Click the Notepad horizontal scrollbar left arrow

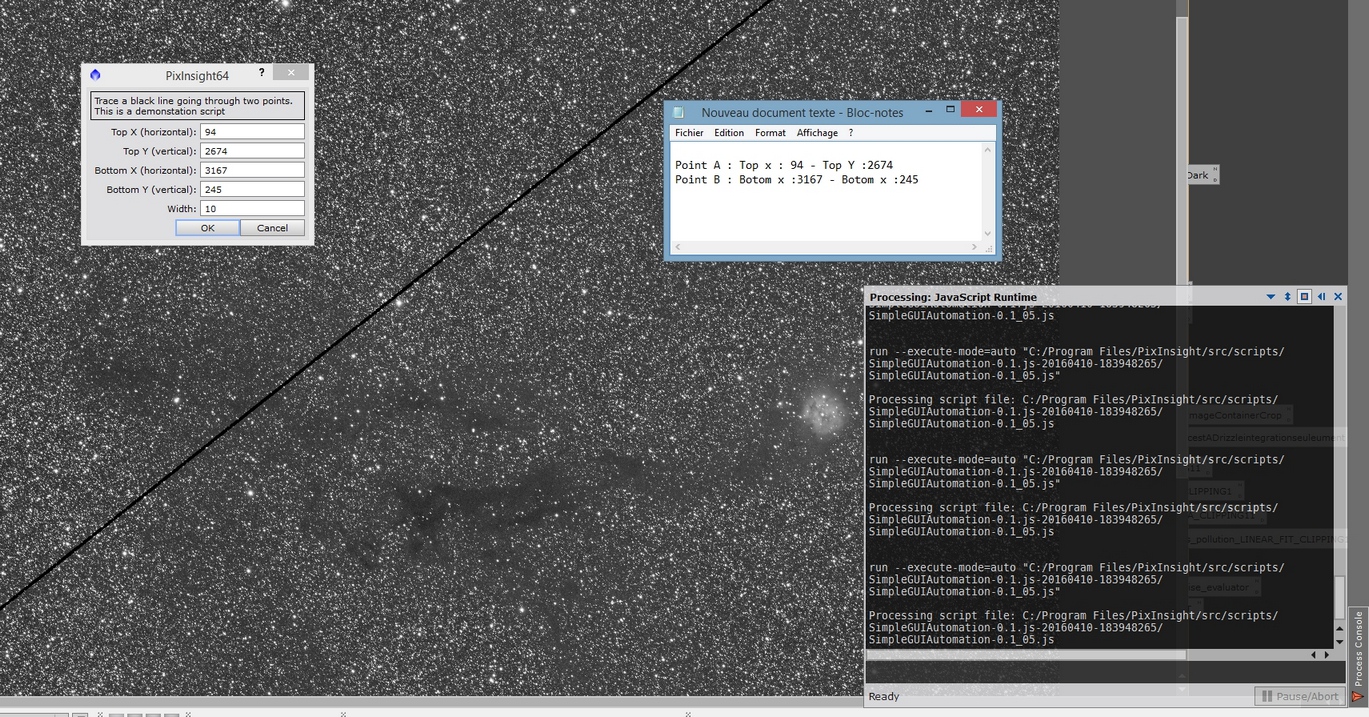click(x=677, y=247)
